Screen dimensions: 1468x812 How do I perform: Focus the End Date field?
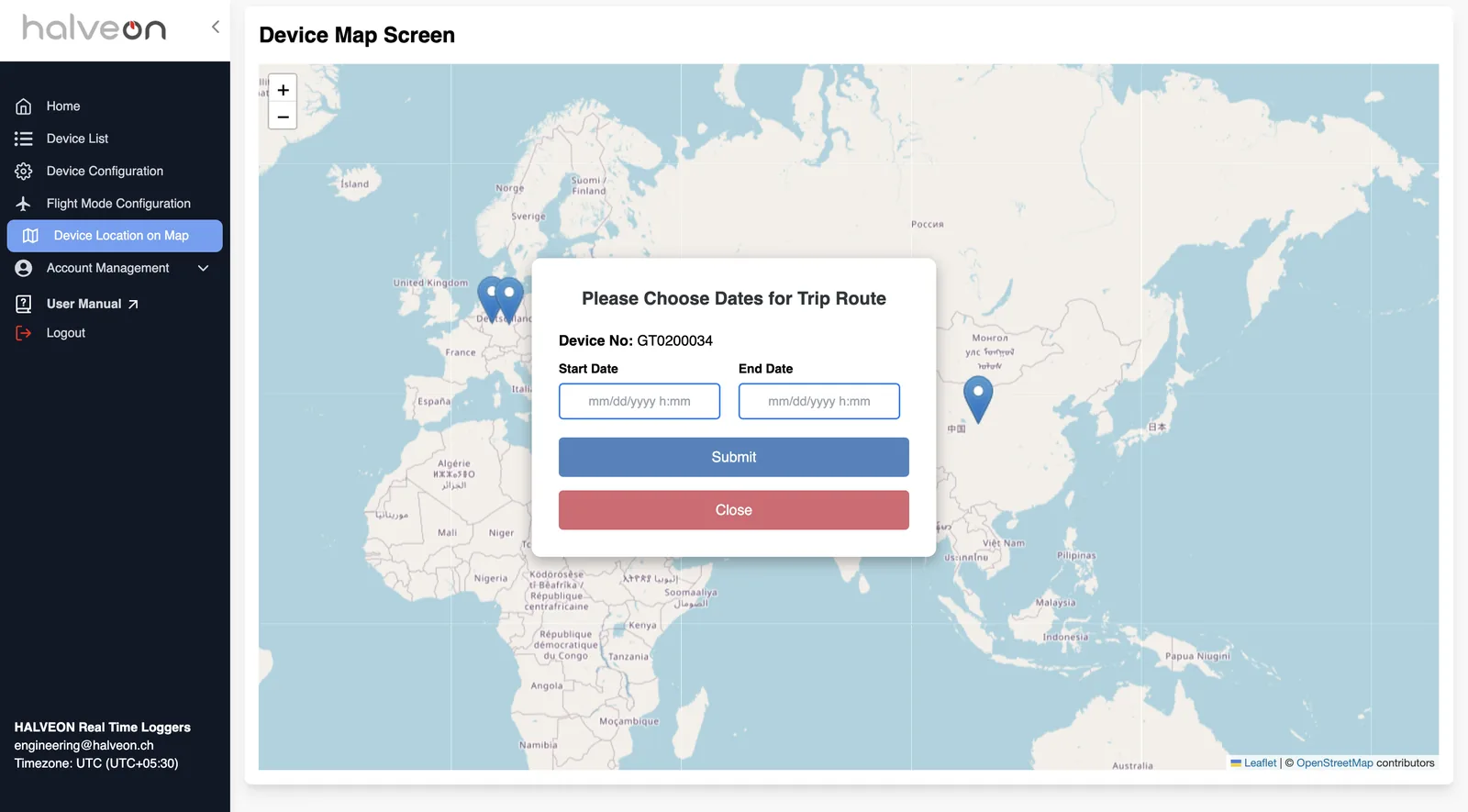819,401
